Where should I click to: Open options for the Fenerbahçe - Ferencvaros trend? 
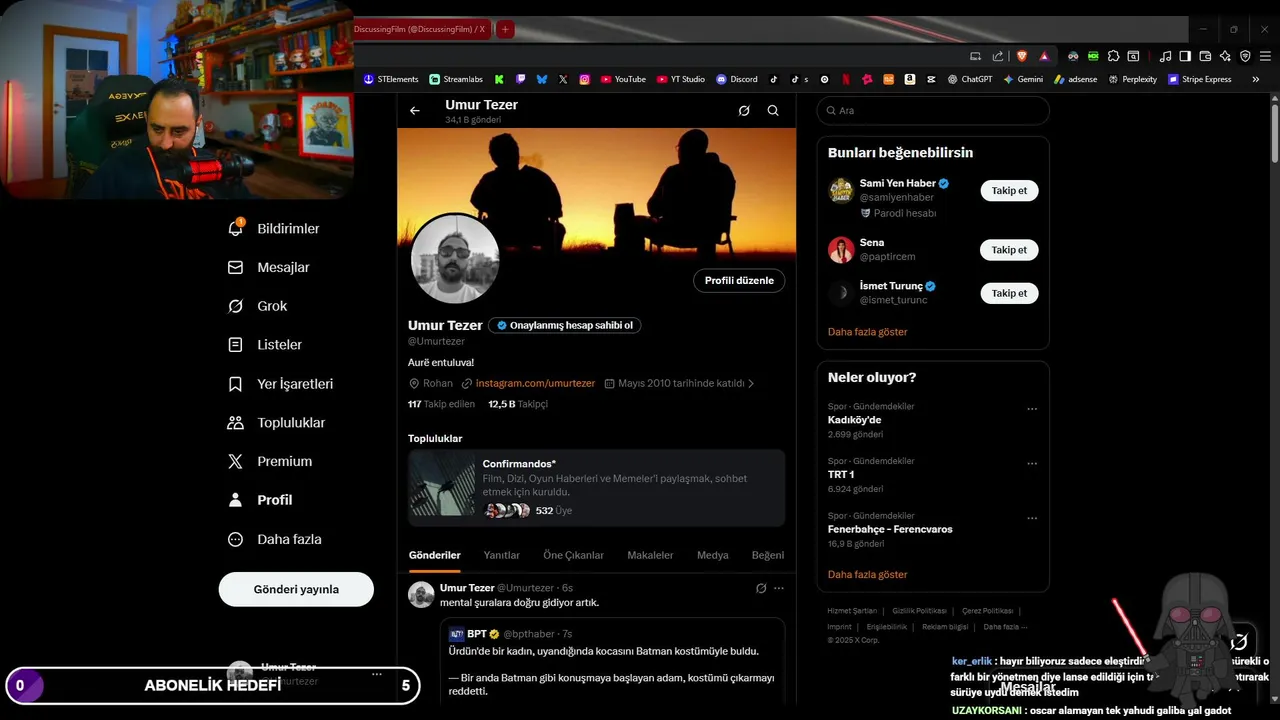[x=1032, y=518]
